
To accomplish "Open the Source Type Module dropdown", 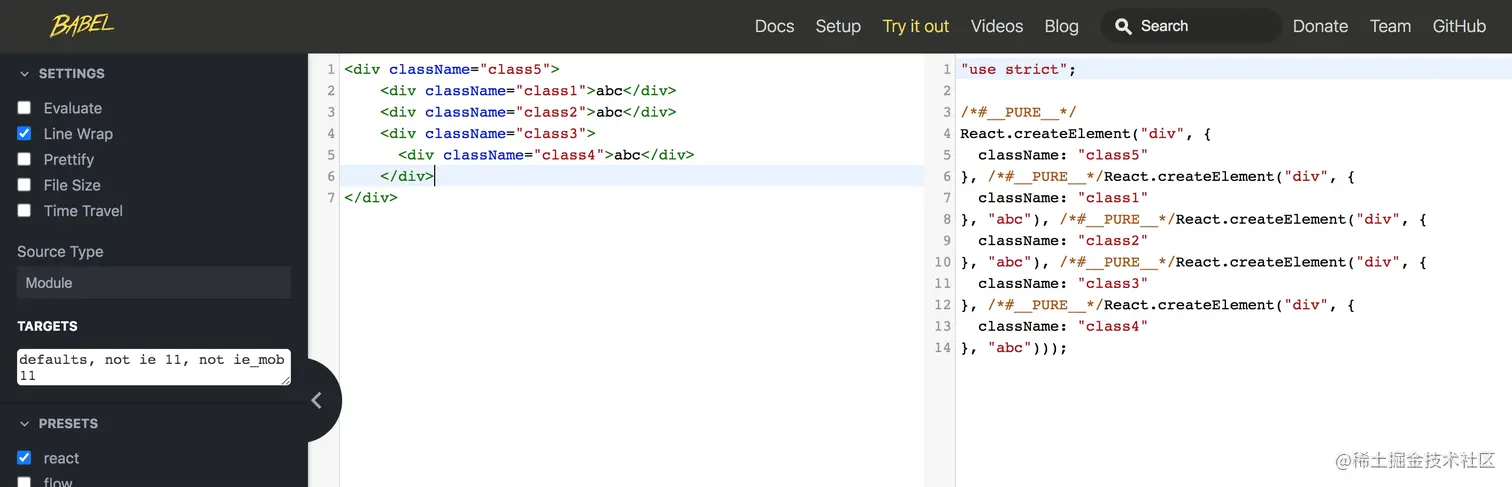I will pos(154,283).
